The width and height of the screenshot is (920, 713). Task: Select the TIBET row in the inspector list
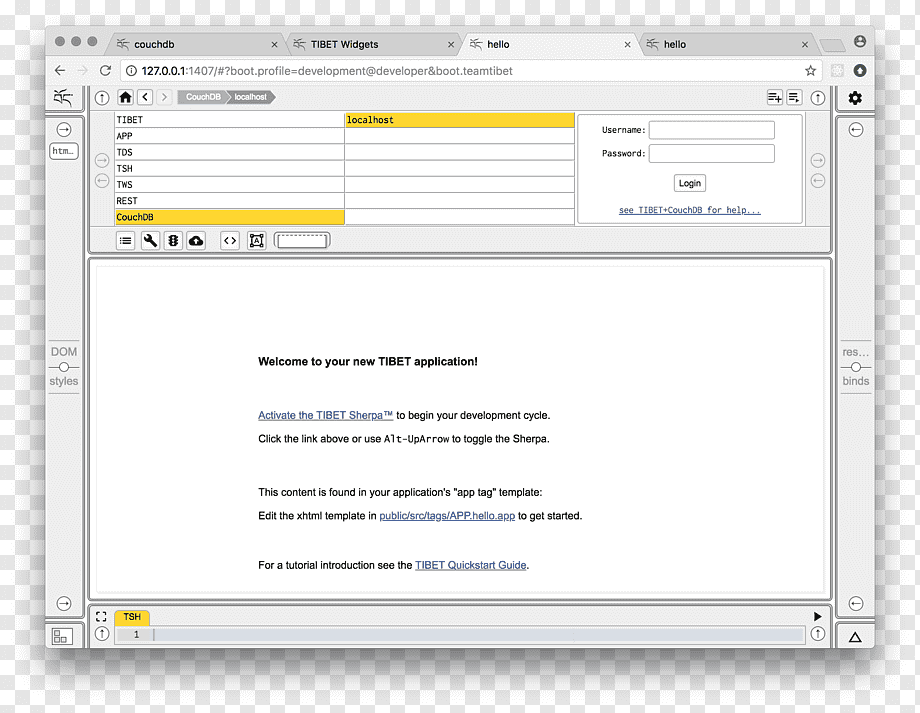(x=229, y=120)
